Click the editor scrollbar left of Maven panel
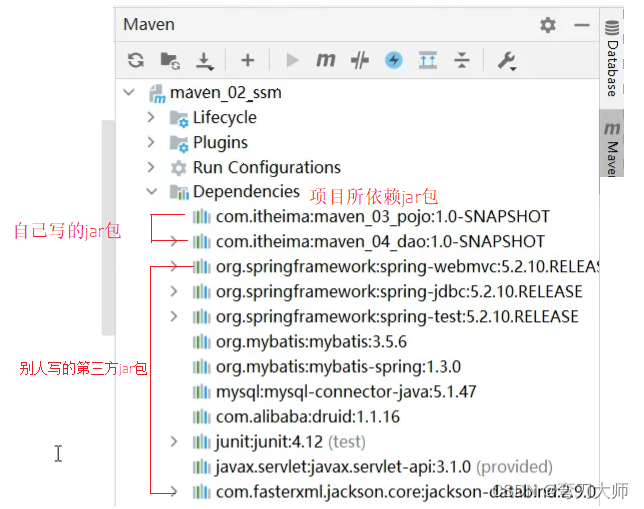This screenshot has width=644, height=509. pyautogui.click(x=108, y=228)
